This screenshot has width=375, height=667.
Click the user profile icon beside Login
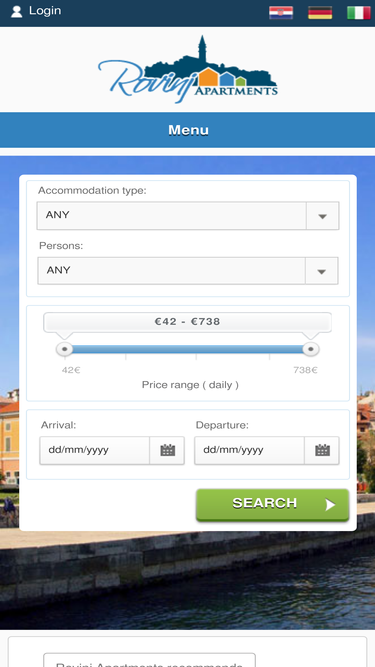pyautogui.click(x=17, y=11)
